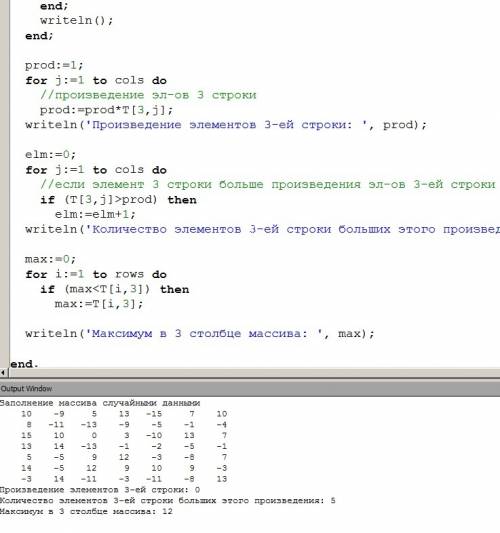Click the max:=0; line

(50, 259)
